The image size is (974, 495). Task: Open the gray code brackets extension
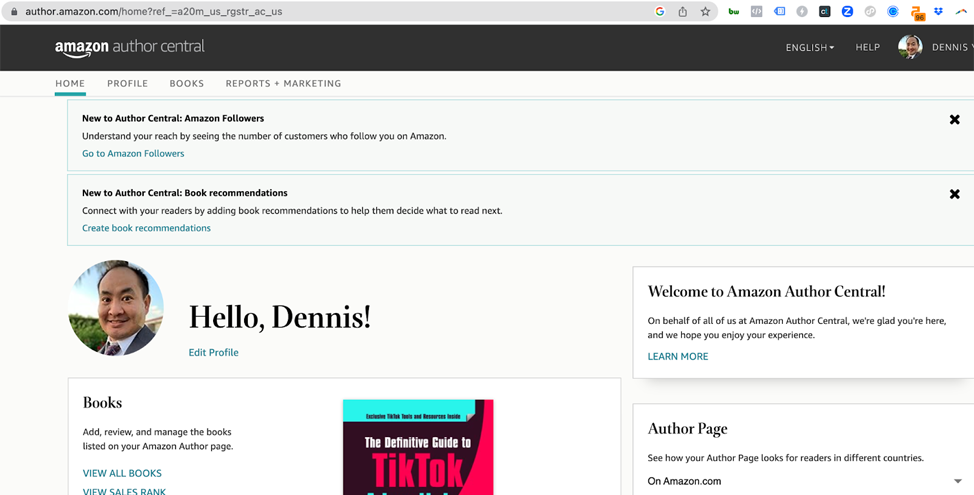(757, 11)
